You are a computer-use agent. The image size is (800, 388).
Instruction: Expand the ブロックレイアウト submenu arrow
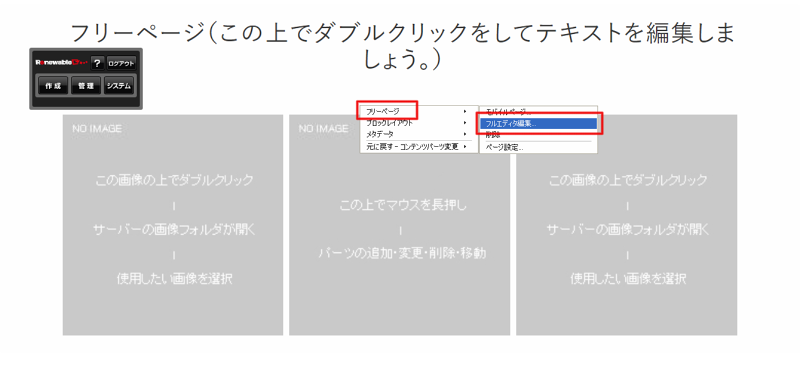tap(464, 123)
